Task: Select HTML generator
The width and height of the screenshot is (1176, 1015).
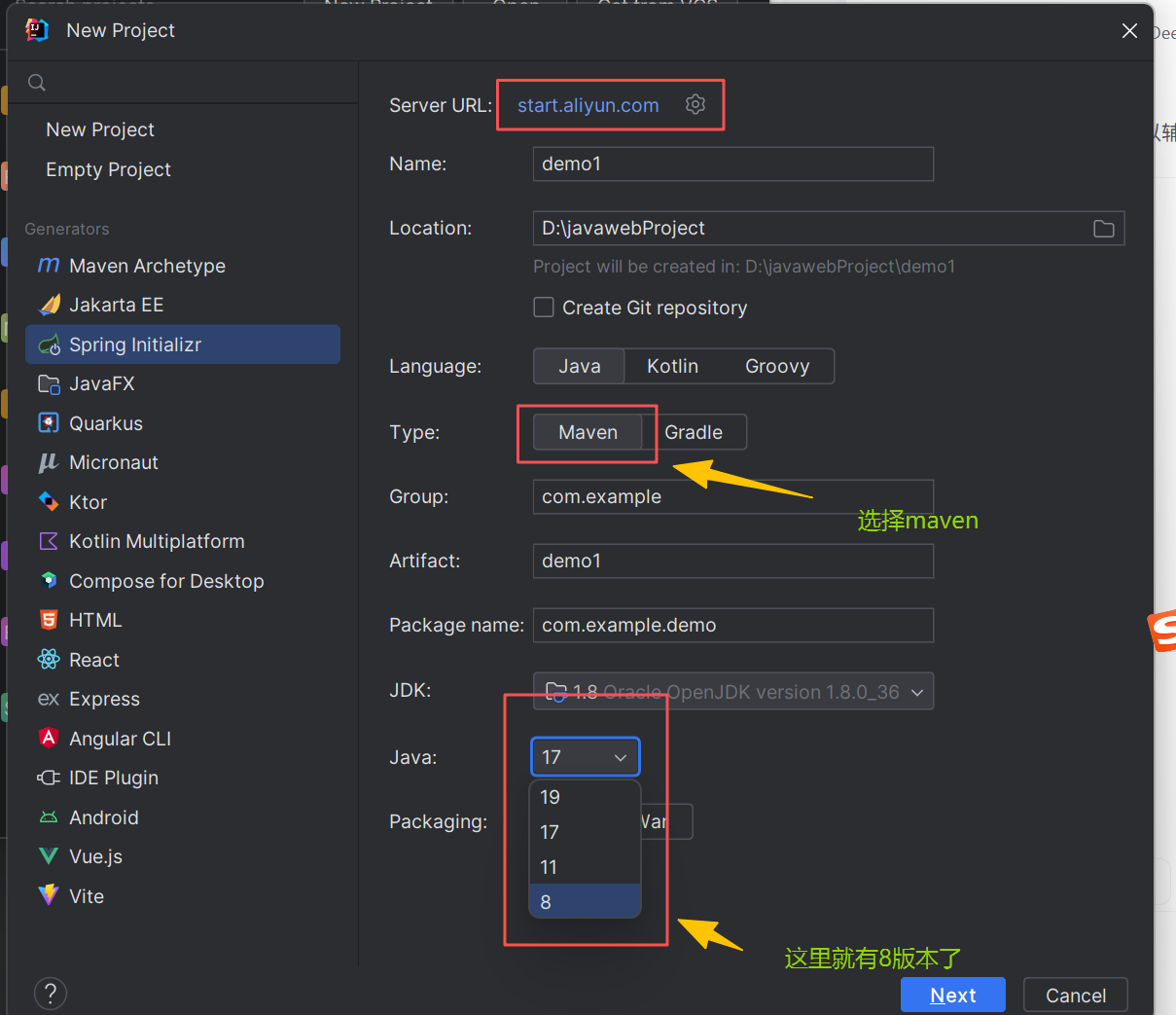Action: [183, 620]
